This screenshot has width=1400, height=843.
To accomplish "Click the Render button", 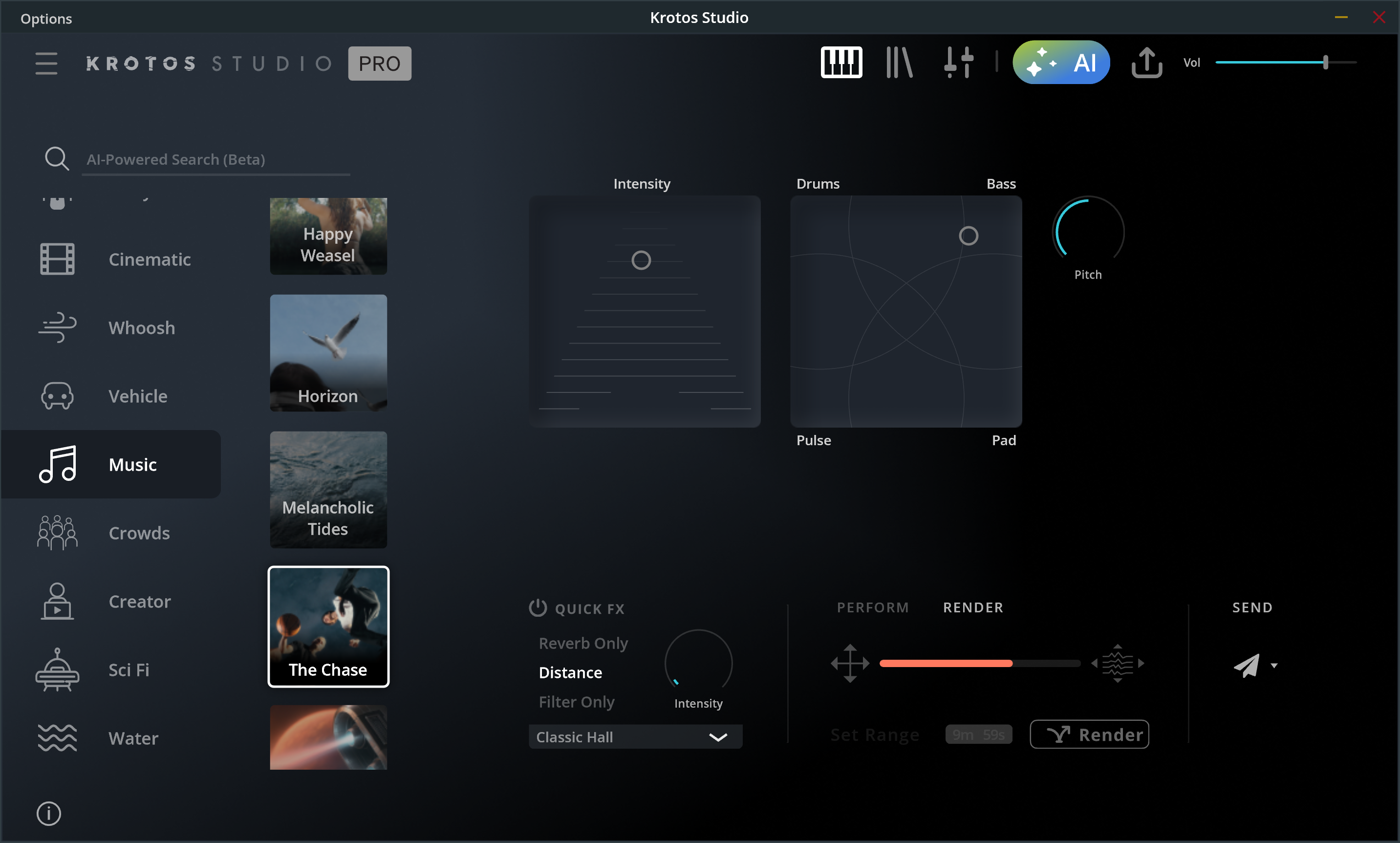I will pos(1089,735).
